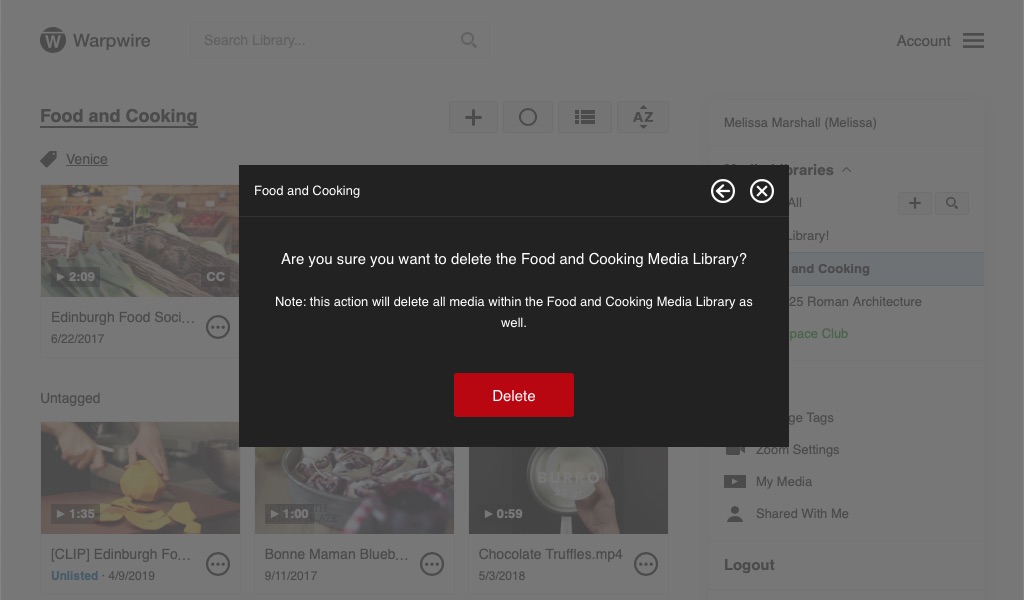
Task: Click the red Delete button
Action: point(513,395)
